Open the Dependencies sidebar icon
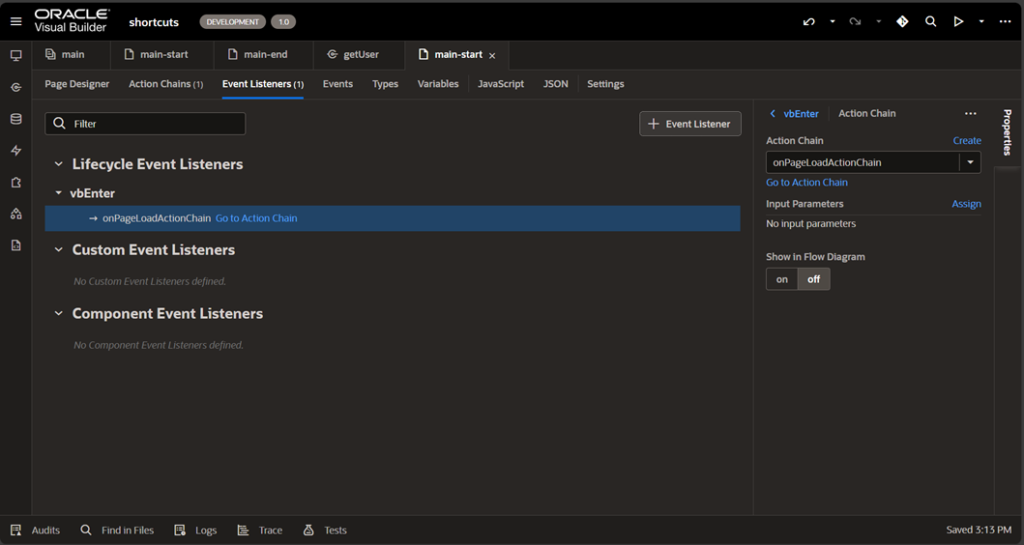Image resolution: width=1024 pixels, height=545 pixels. pos(16,213)
